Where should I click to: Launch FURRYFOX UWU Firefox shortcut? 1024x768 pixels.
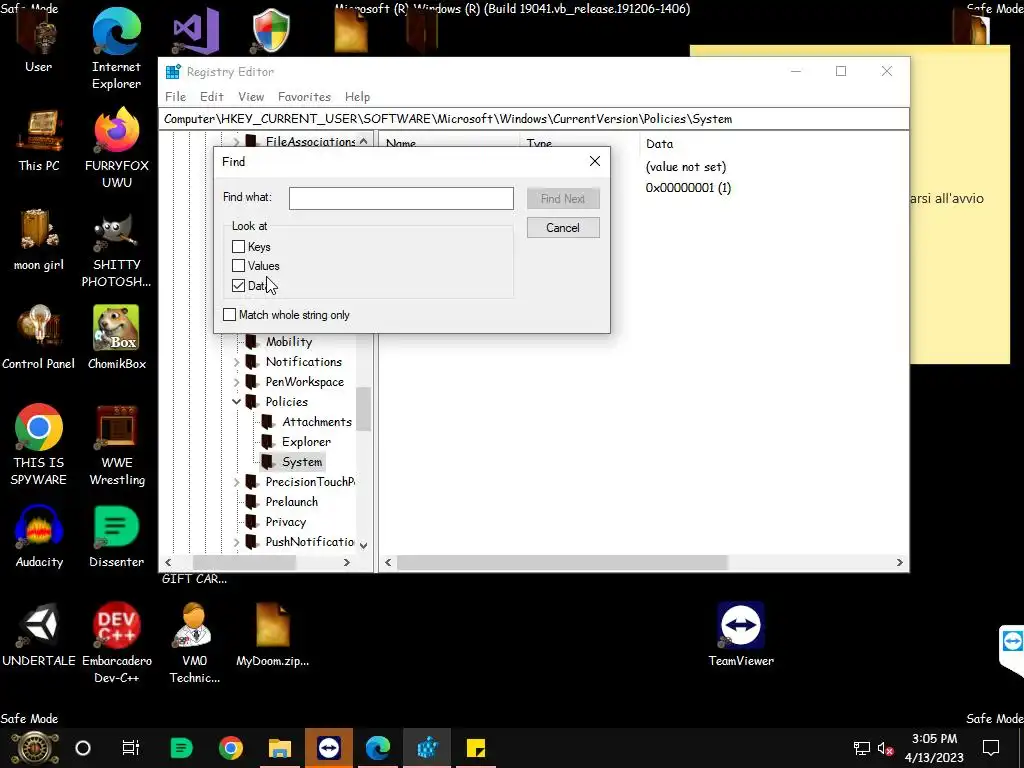click(x=116, y=149)
